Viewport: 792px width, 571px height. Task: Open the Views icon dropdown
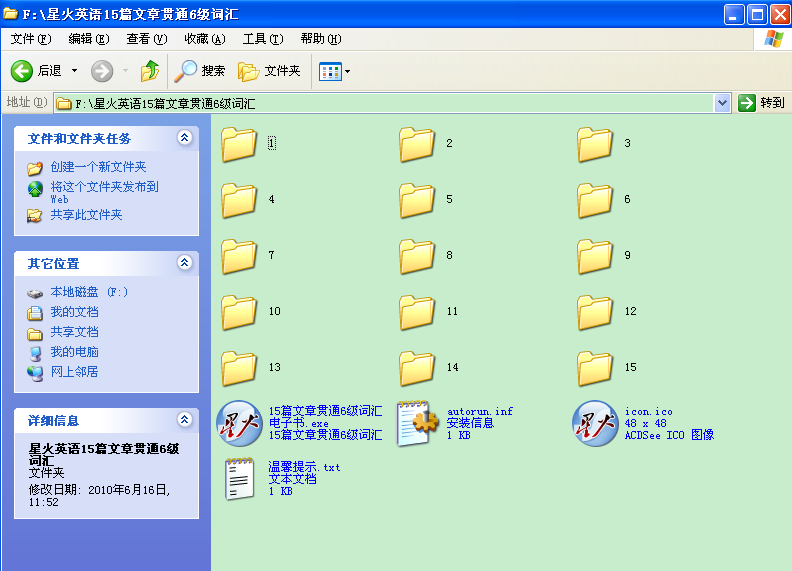pyautogui.click(x=334, y=71)
